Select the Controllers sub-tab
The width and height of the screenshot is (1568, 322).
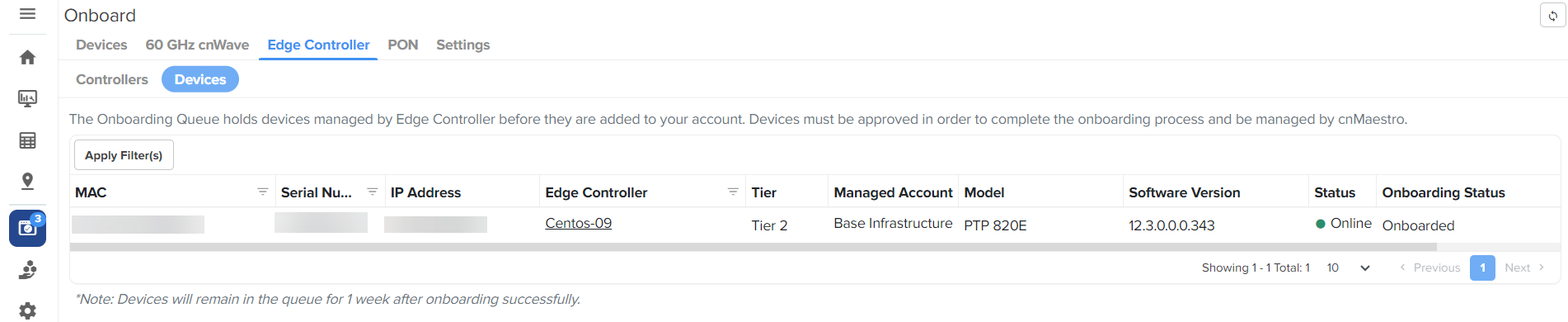(112, 79)
